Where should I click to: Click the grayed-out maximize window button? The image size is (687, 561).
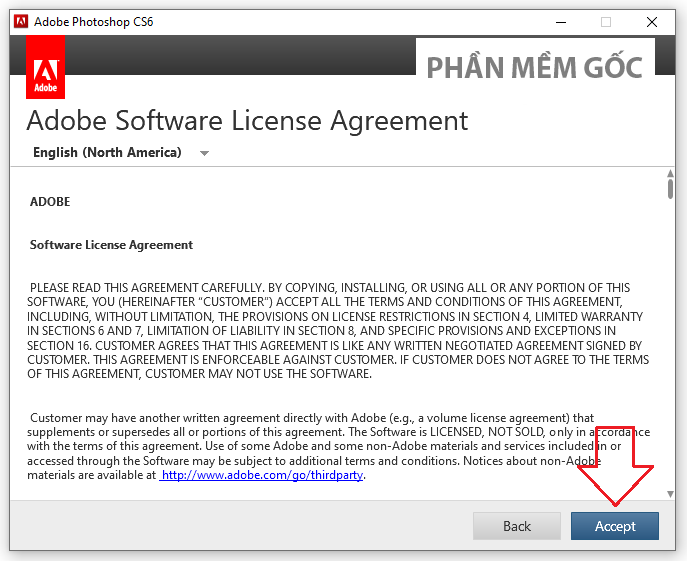coord(605,21)
